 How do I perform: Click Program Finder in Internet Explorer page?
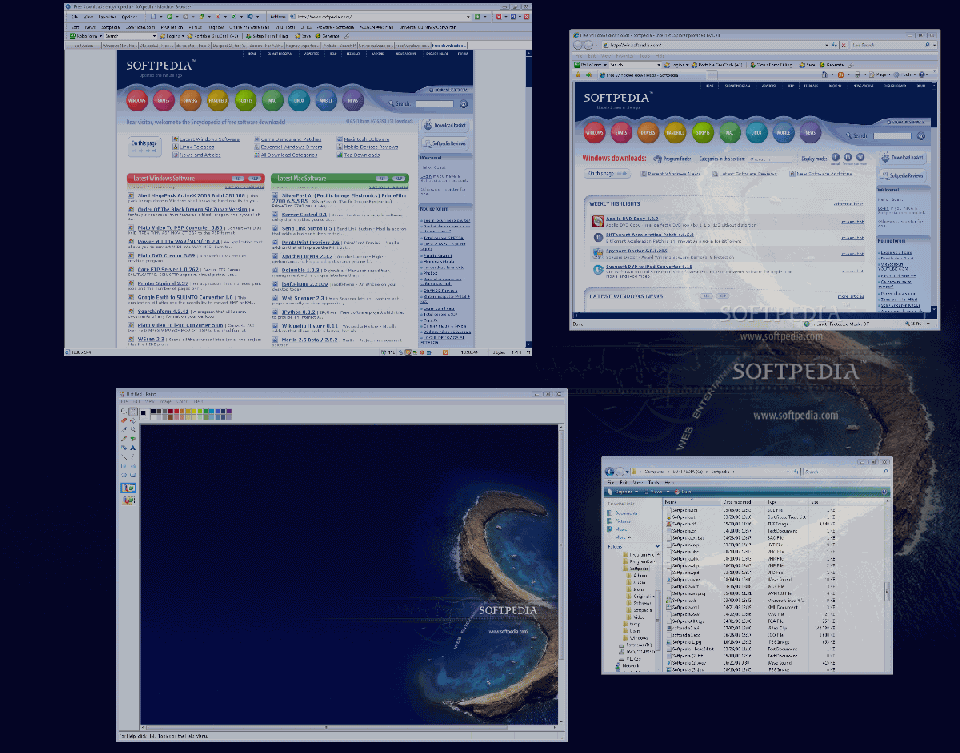(673, 159)
